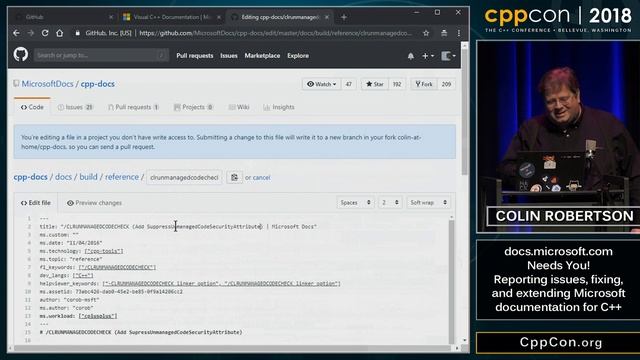Close the Editing cpp-docs tab
Screen dimensions: 640x360
pos(327,17)
